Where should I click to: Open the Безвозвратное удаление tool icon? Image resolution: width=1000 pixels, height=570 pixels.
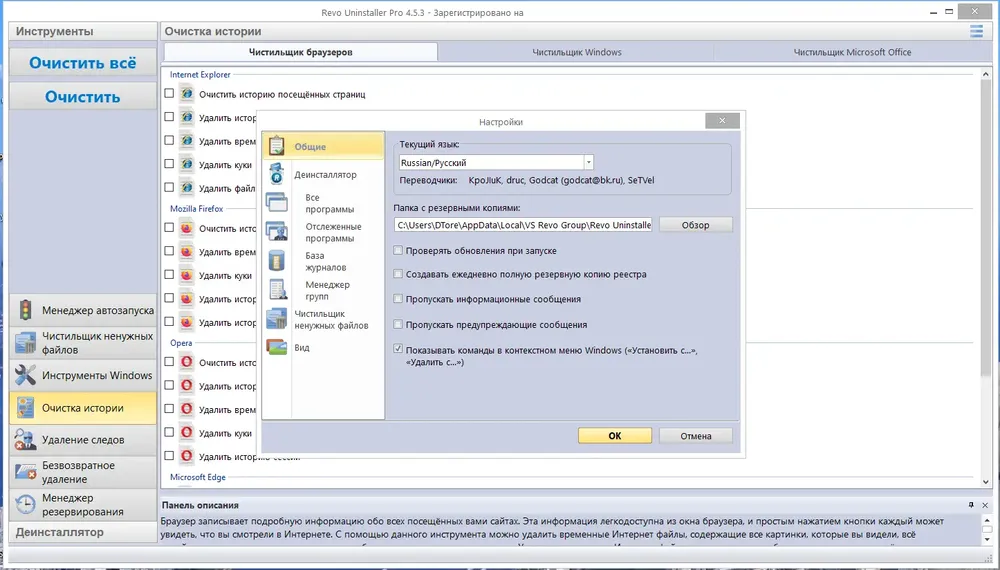[x=25, y=472]
